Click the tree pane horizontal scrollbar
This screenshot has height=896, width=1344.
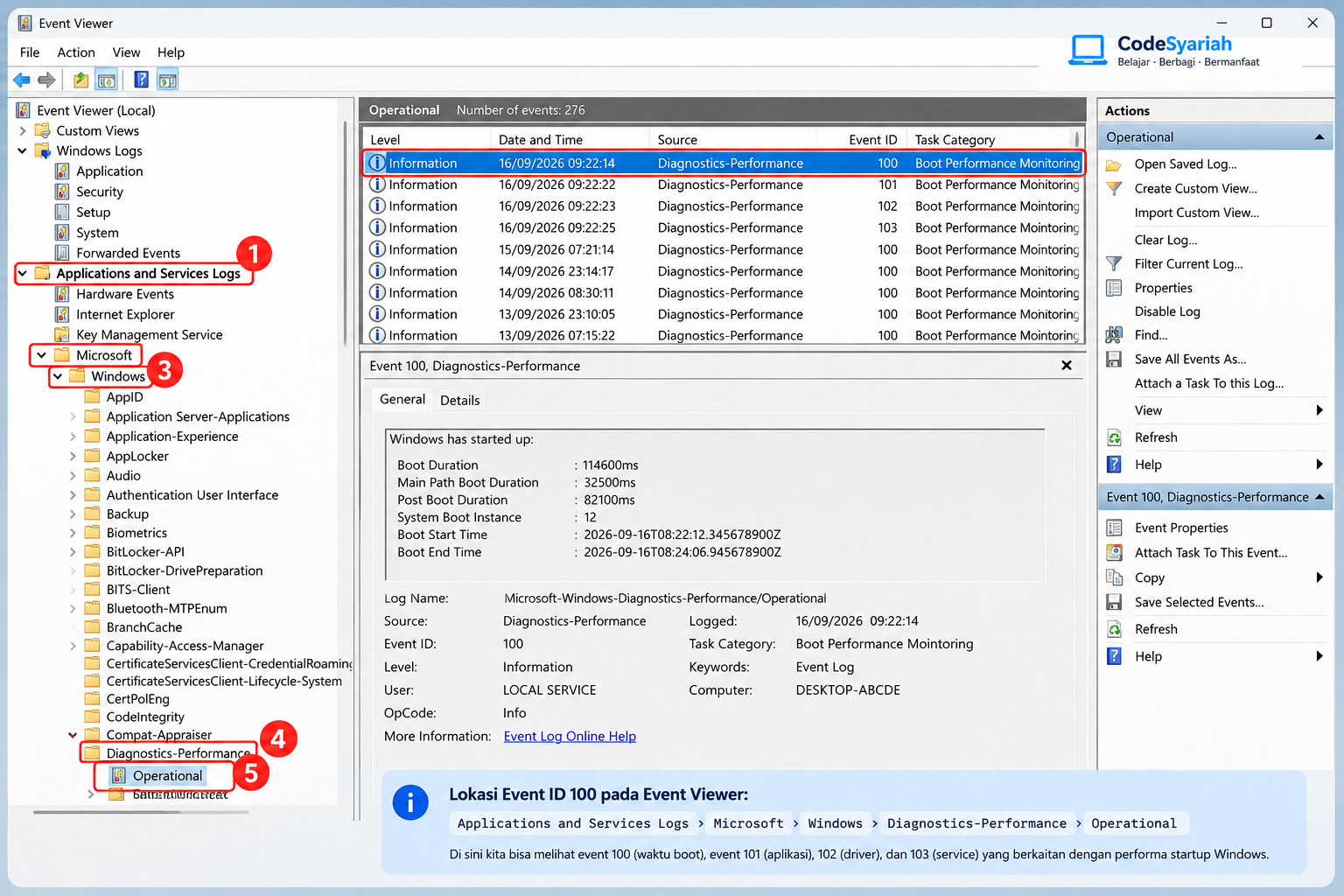click(x=141, y=812)
